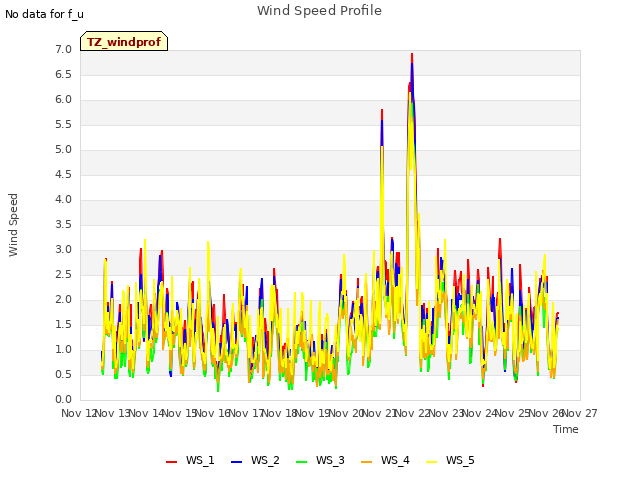
Task: Click the 5.0 y-axis tick label
Action: pos(63,150)
